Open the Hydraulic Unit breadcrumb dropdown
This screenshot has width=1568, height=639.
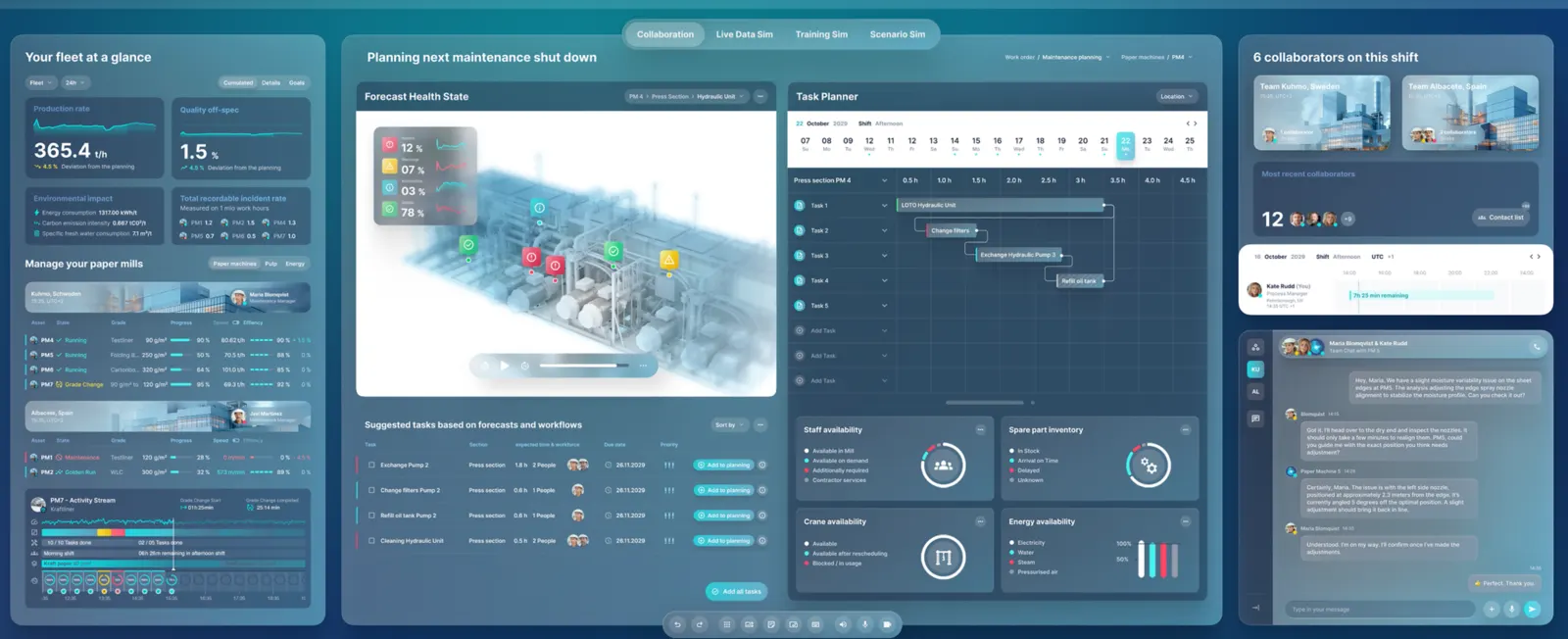click(720, 96)
